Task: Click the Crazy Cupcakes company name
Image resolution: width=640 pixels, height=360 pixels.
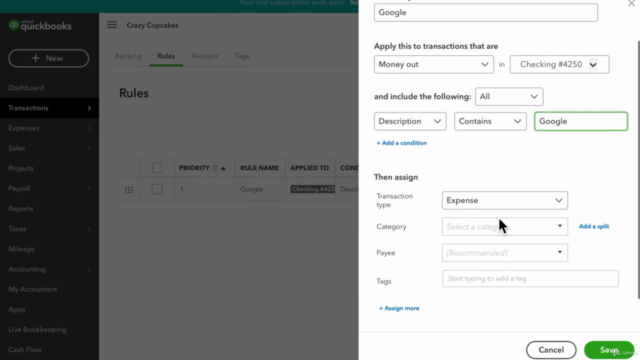Action: (152, 25)
